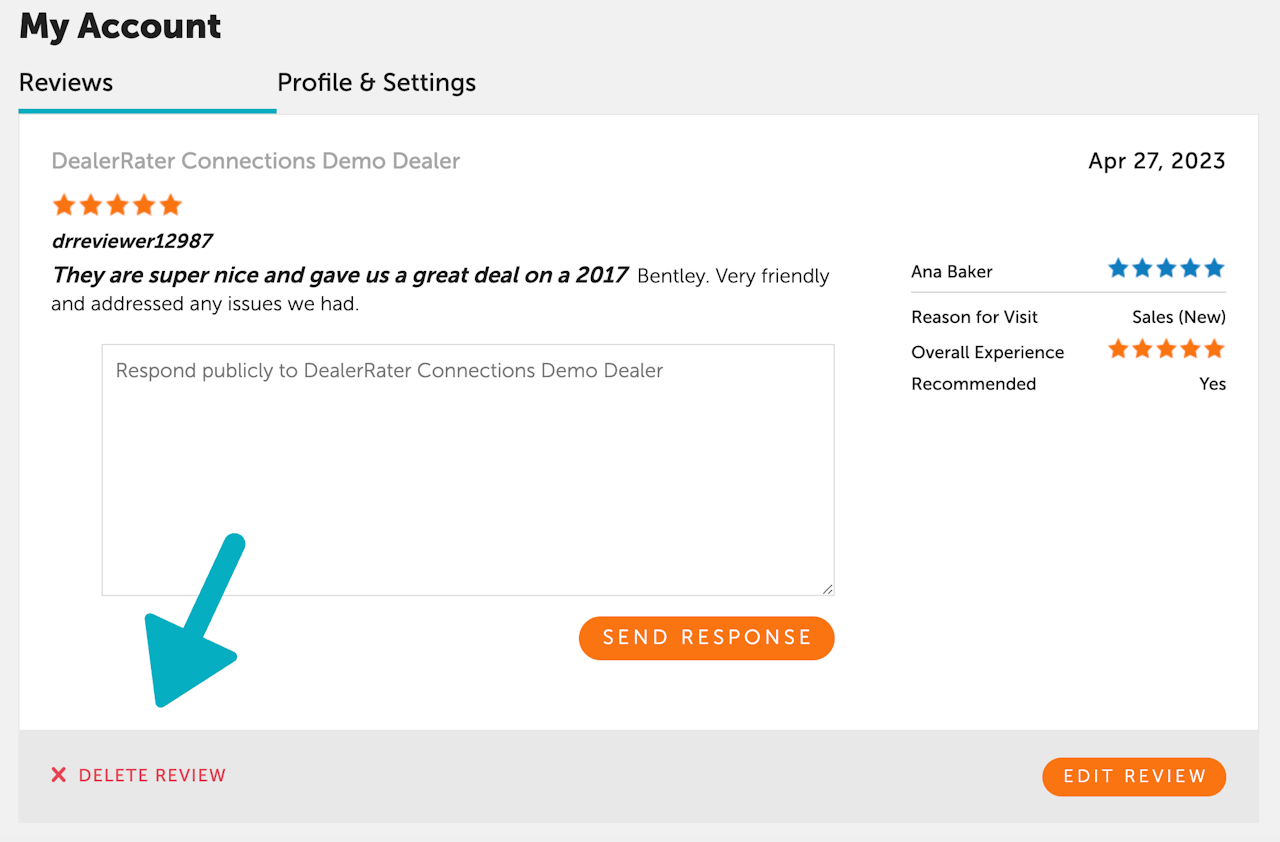1280x842 pixels.
Task: Focus the public response text box
Action: coord(467,470)
